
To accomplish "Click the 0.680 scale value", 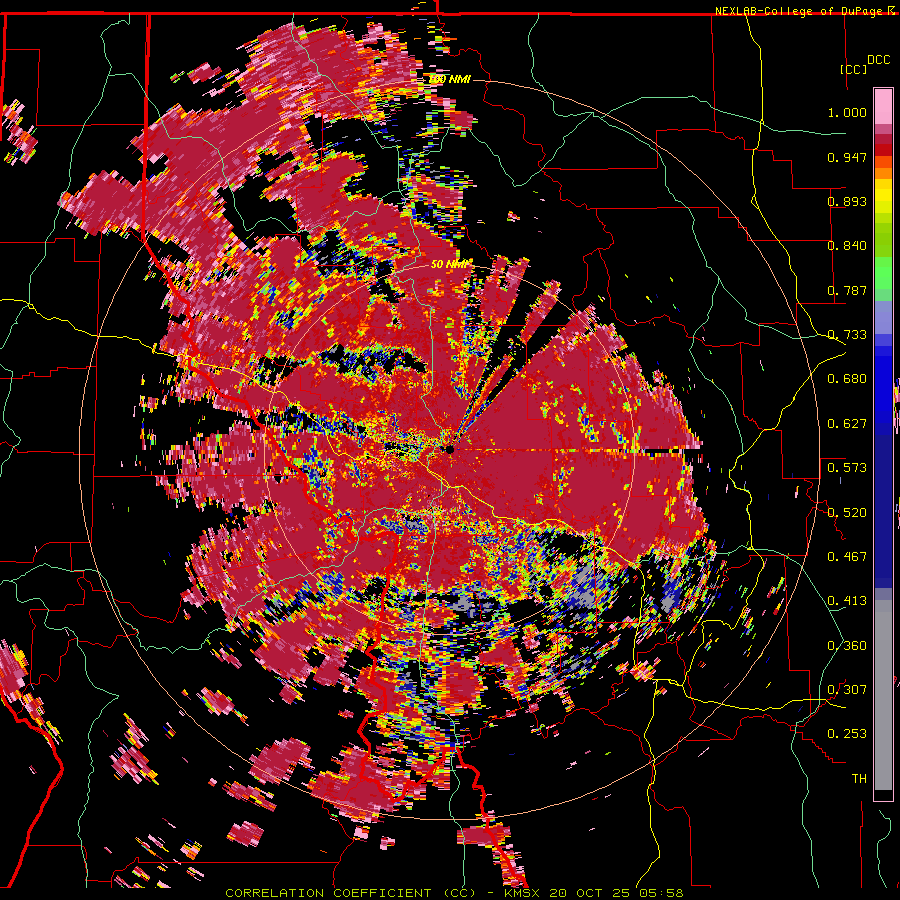I will pyautogui.click(x=847, y=379).
